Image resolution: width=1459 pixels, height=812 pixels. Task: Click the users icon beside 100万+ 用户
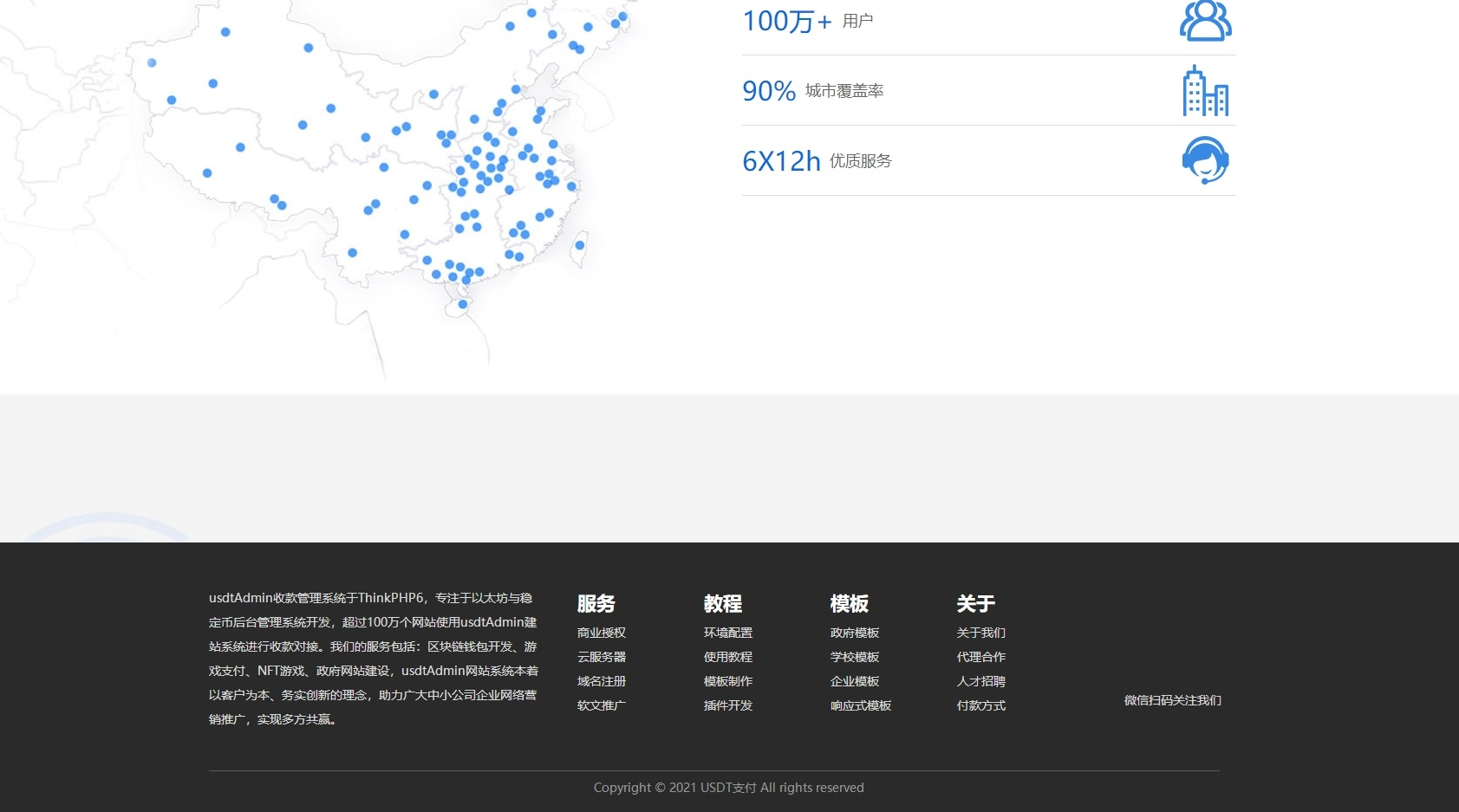tap(1206, 21)
